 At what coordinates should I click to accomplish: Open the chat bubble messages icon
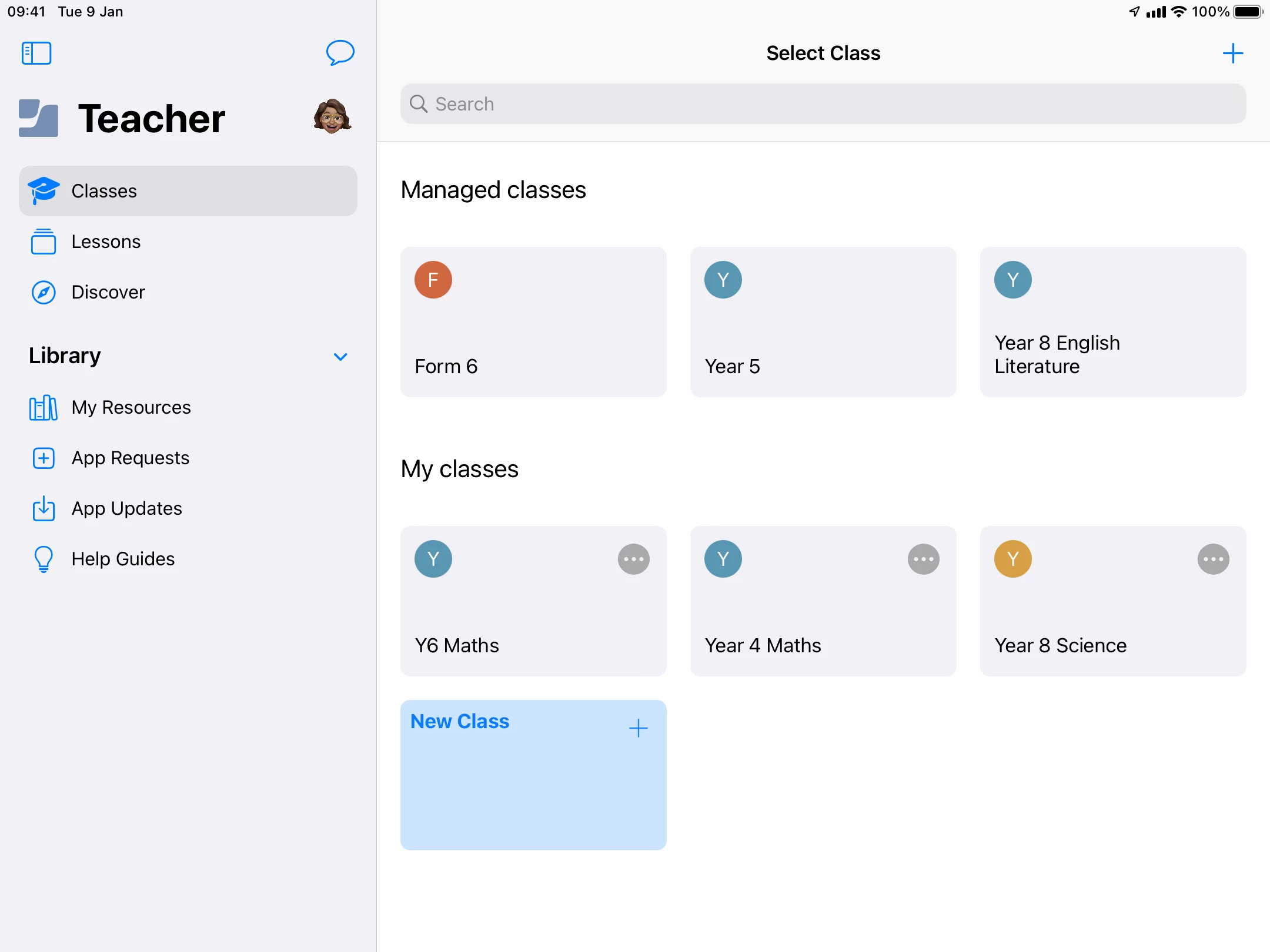(x=340, y=53)
